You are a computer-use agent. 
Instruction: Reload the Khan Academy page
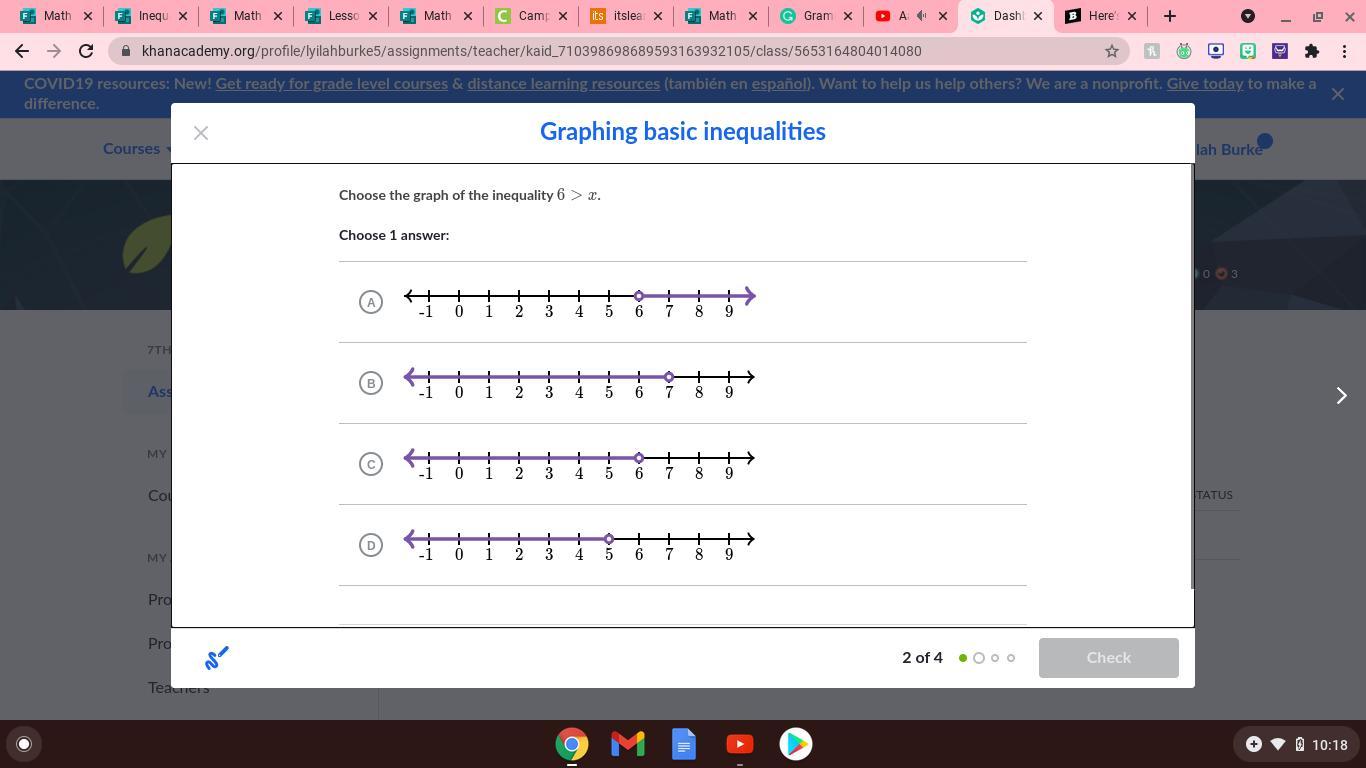pyautogui.click(x=86, y=51)
